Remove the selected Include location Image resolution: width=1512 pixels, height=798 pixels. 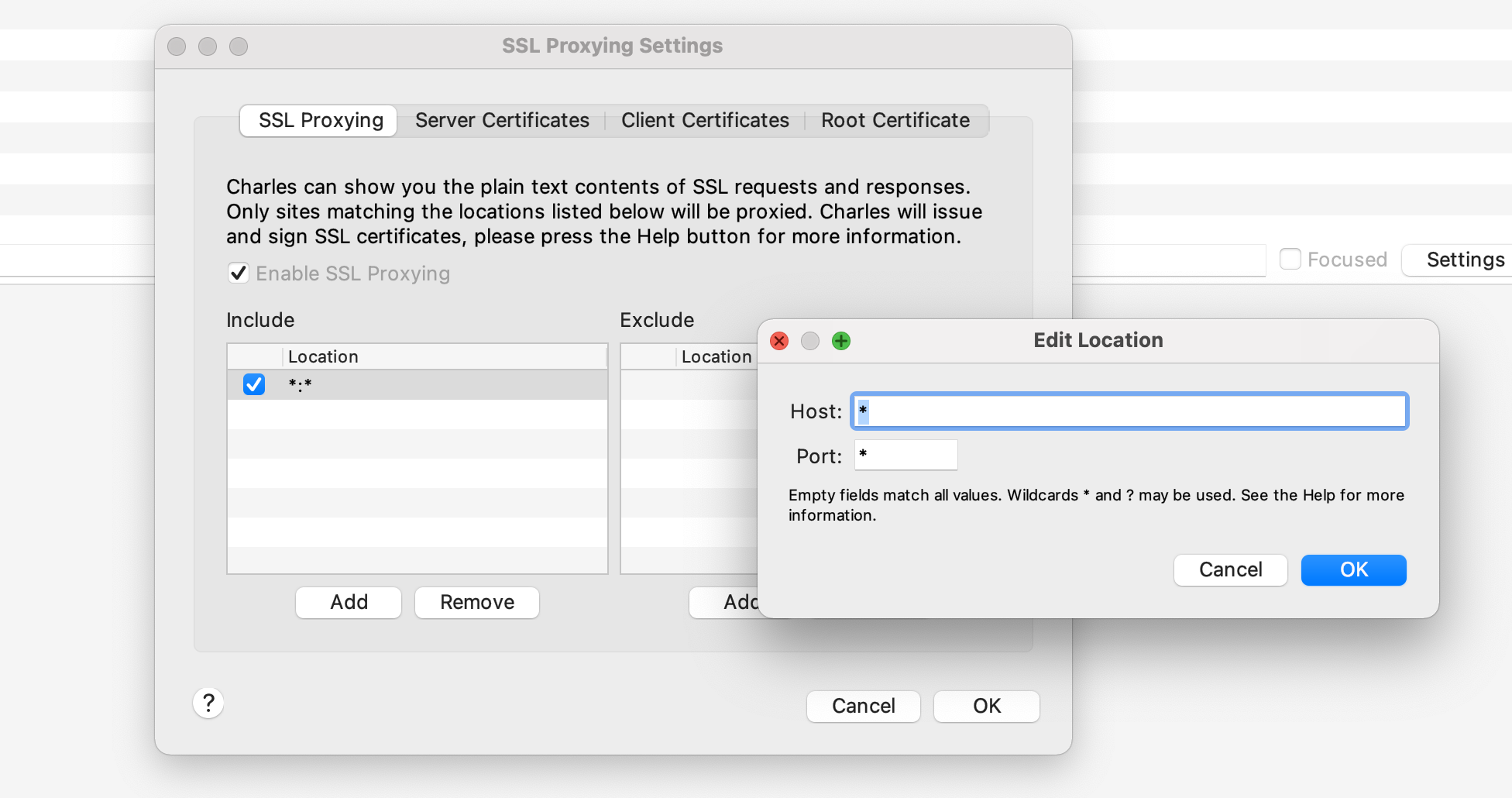pos(477,603)
